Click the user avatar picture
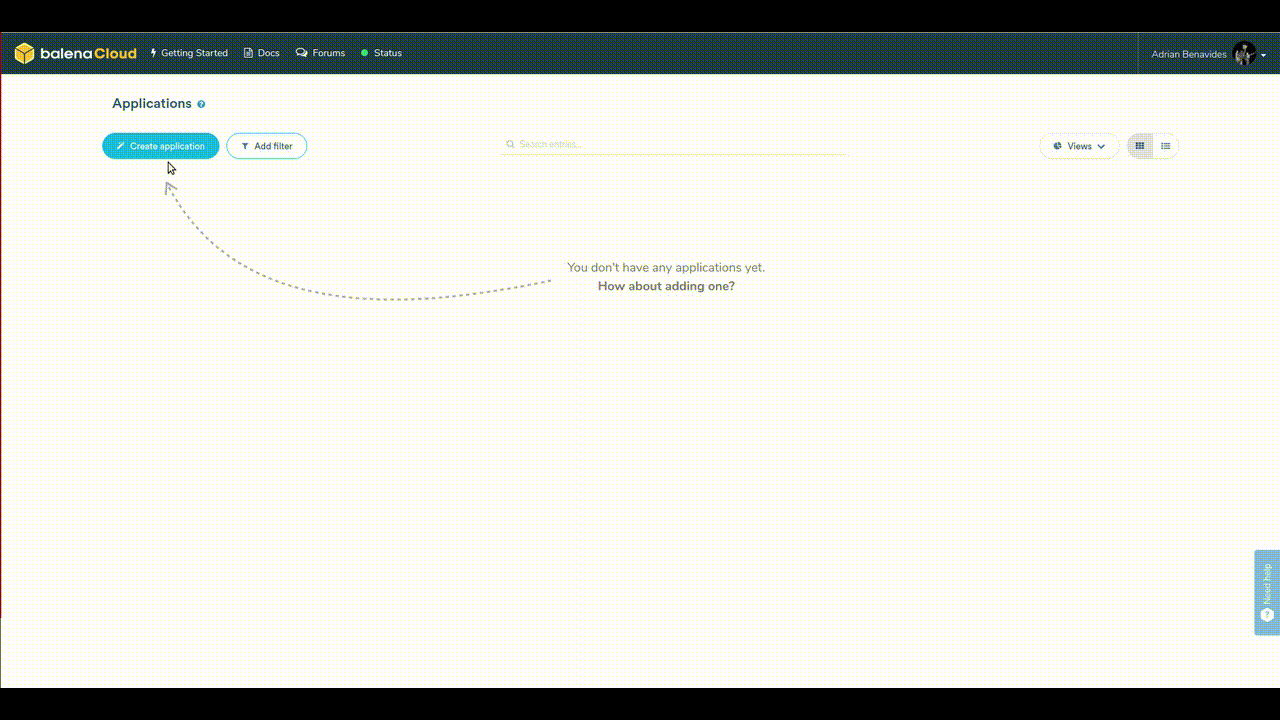This screenshot has height=720, width=1280. tap(1244, 54)
